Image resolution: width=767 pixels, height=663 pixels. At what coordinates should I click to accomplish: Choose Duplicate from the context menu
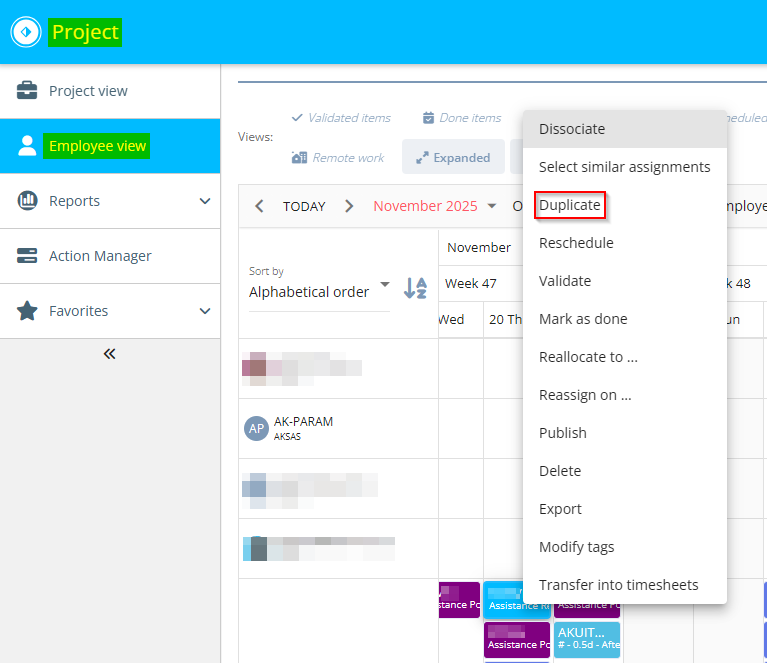[570, 205]
